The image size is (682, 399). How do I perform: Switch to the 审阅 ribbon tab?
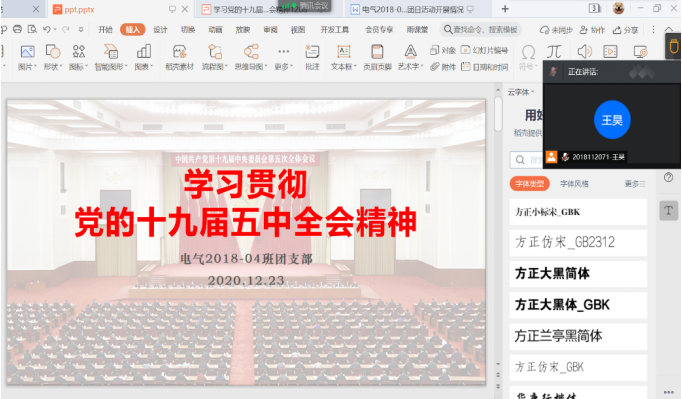click(x=271, y=30)
